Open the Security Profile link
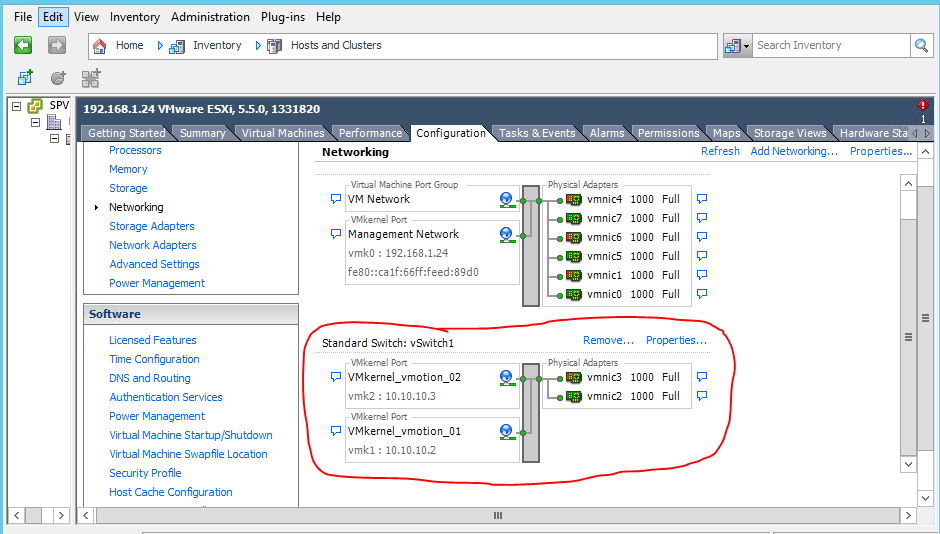Viewport: 940px width, 534px height. click(145, 473)
